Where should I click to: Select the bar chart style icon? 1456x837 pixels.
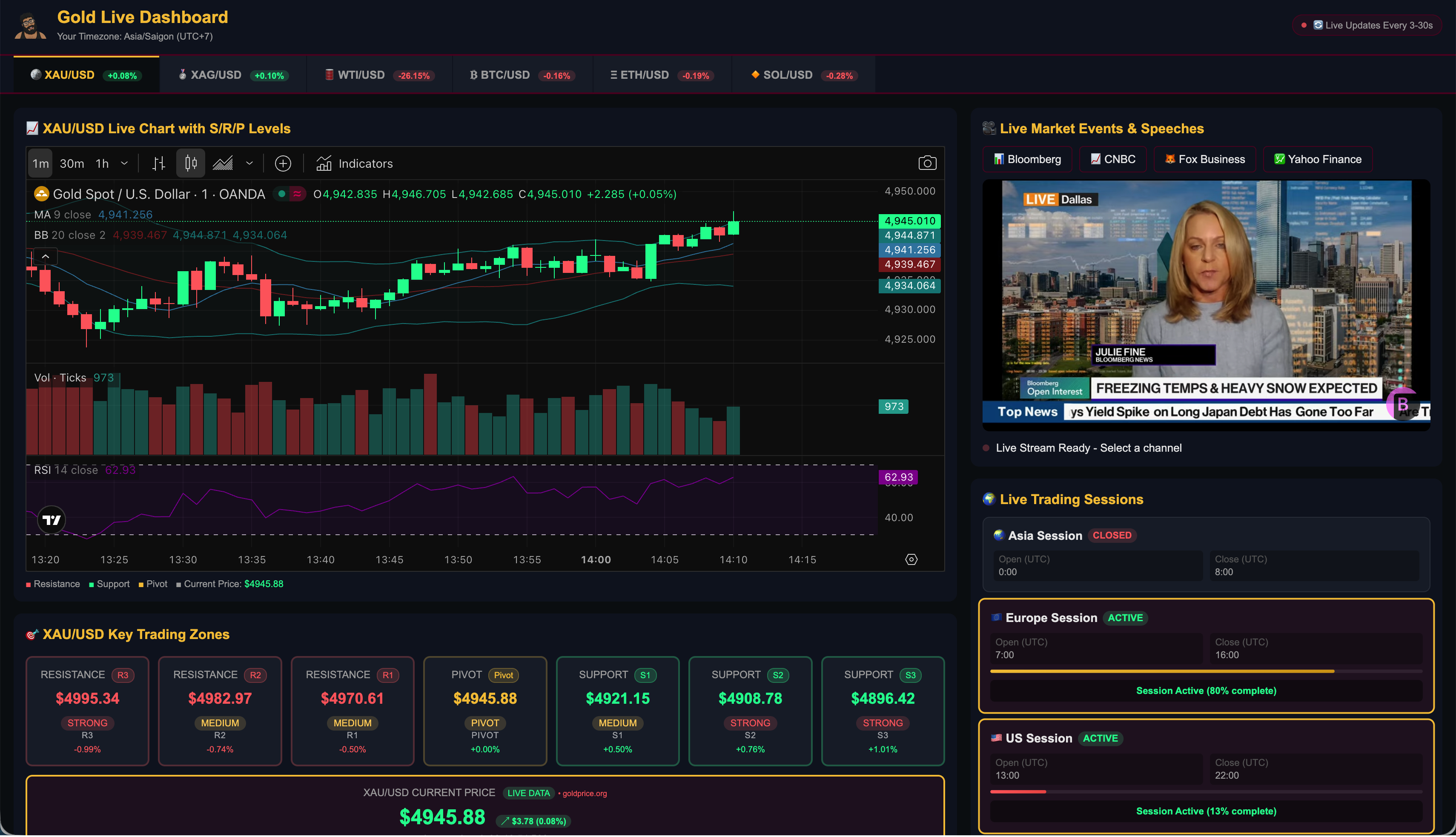(158, 163)
